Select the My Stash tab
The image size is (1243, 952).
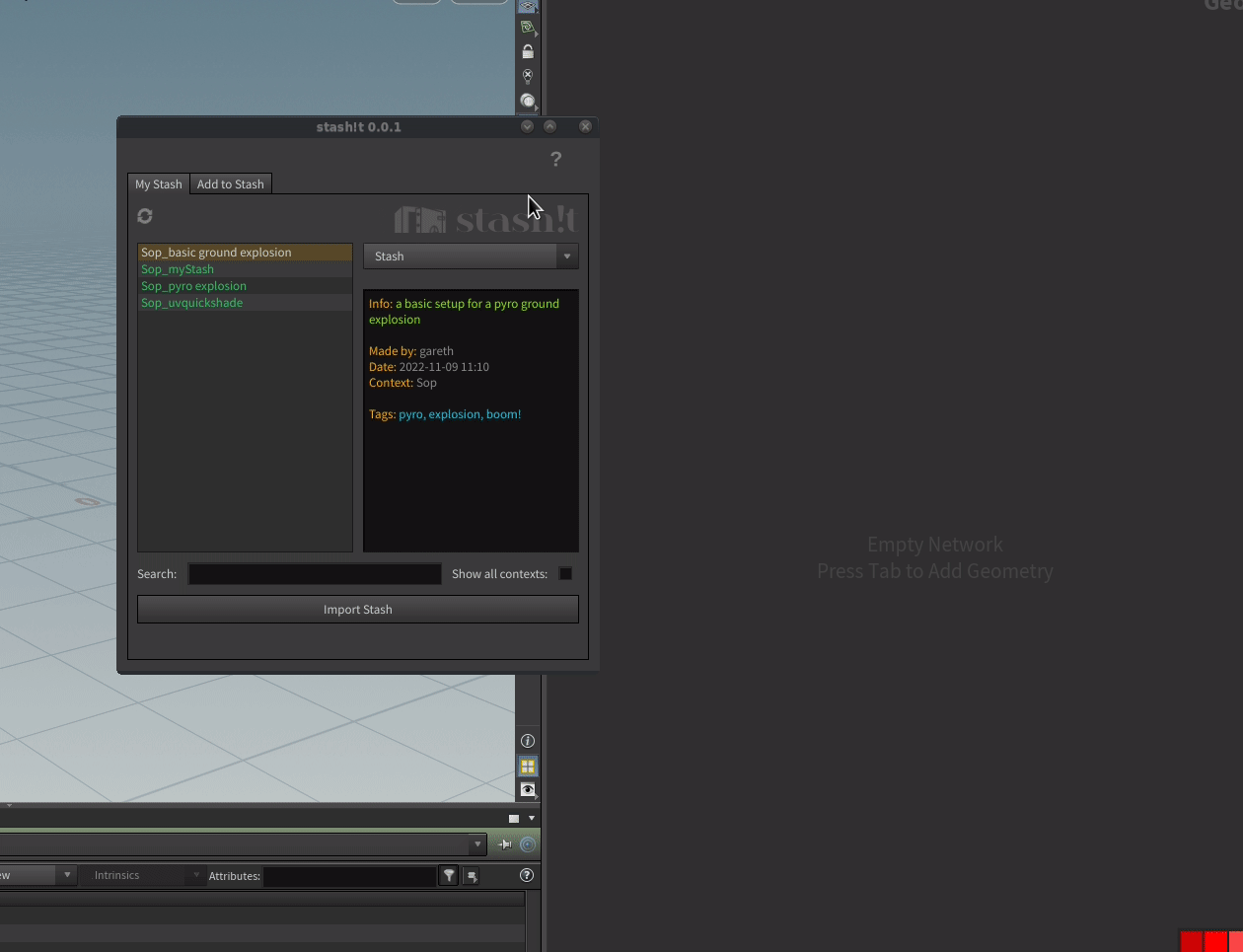pos(158,184)
